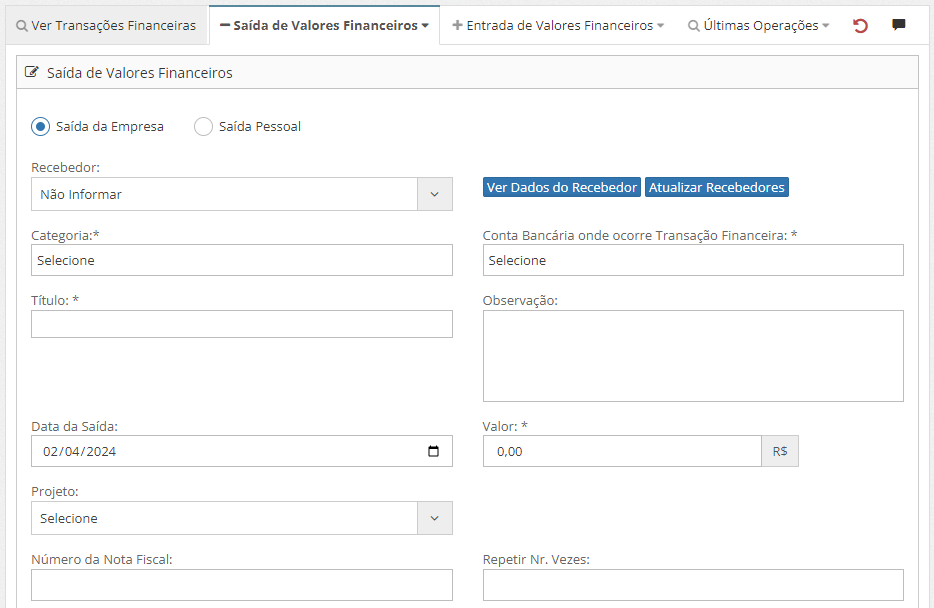
Task: Open Entrada de Valores Financeiros tab
Action: (x=558, y=25)
